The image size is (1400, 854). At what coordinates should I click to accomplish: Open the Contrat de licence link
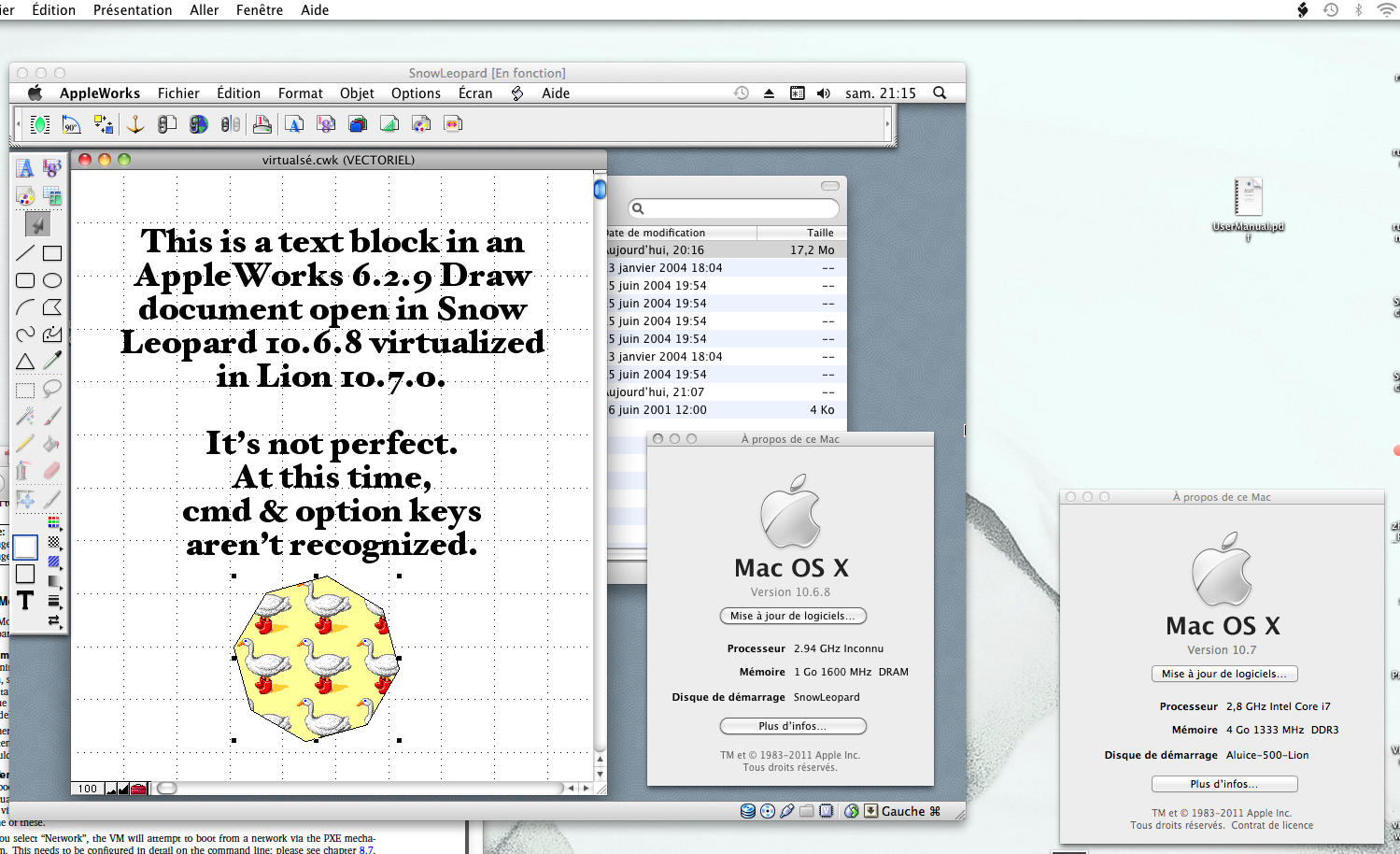(x=1272, y=825)
